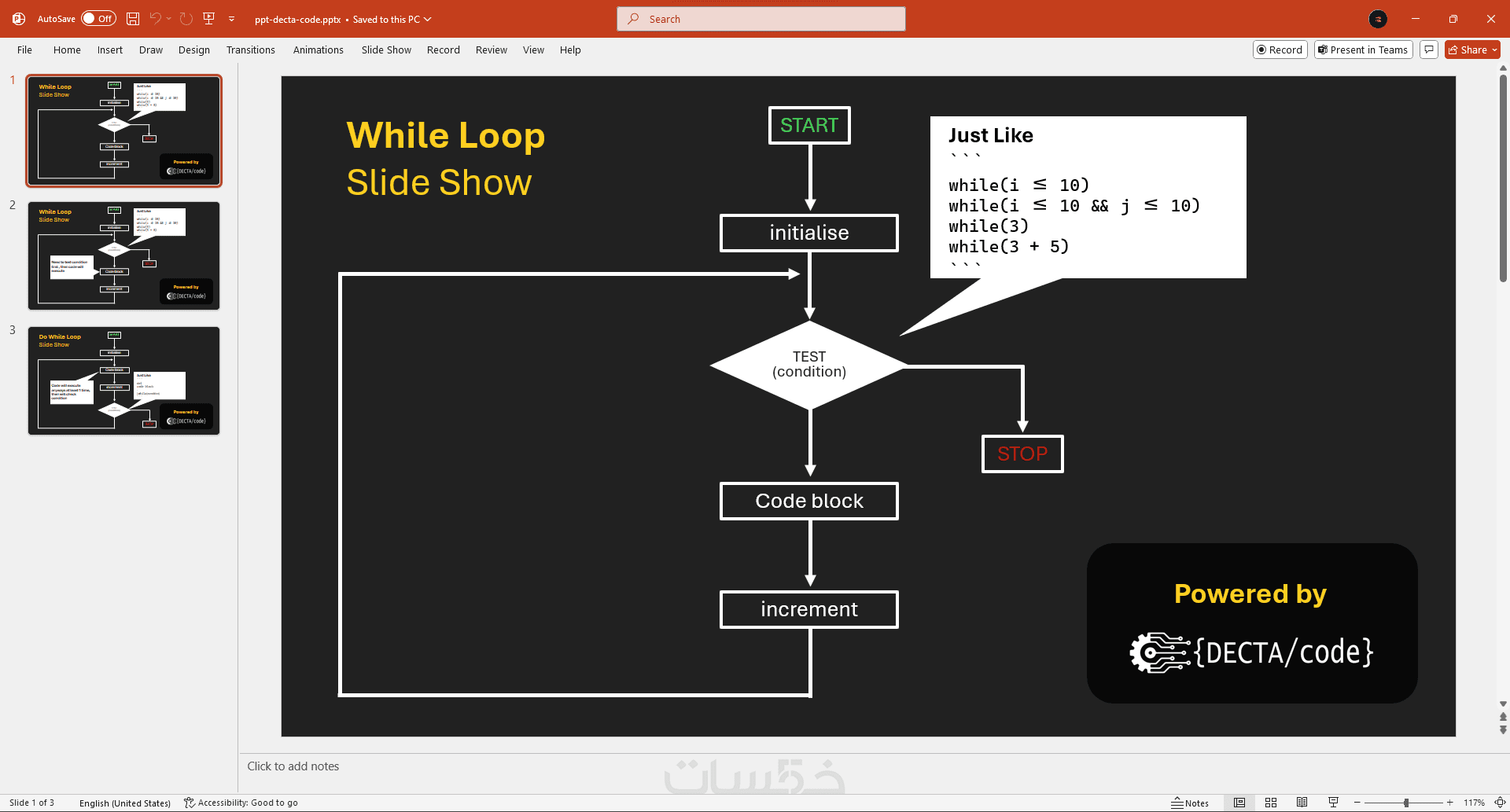Screen dimensions: 1510x812
Task: Start presentation from beginning via toolbar icon
Action: 209,19
